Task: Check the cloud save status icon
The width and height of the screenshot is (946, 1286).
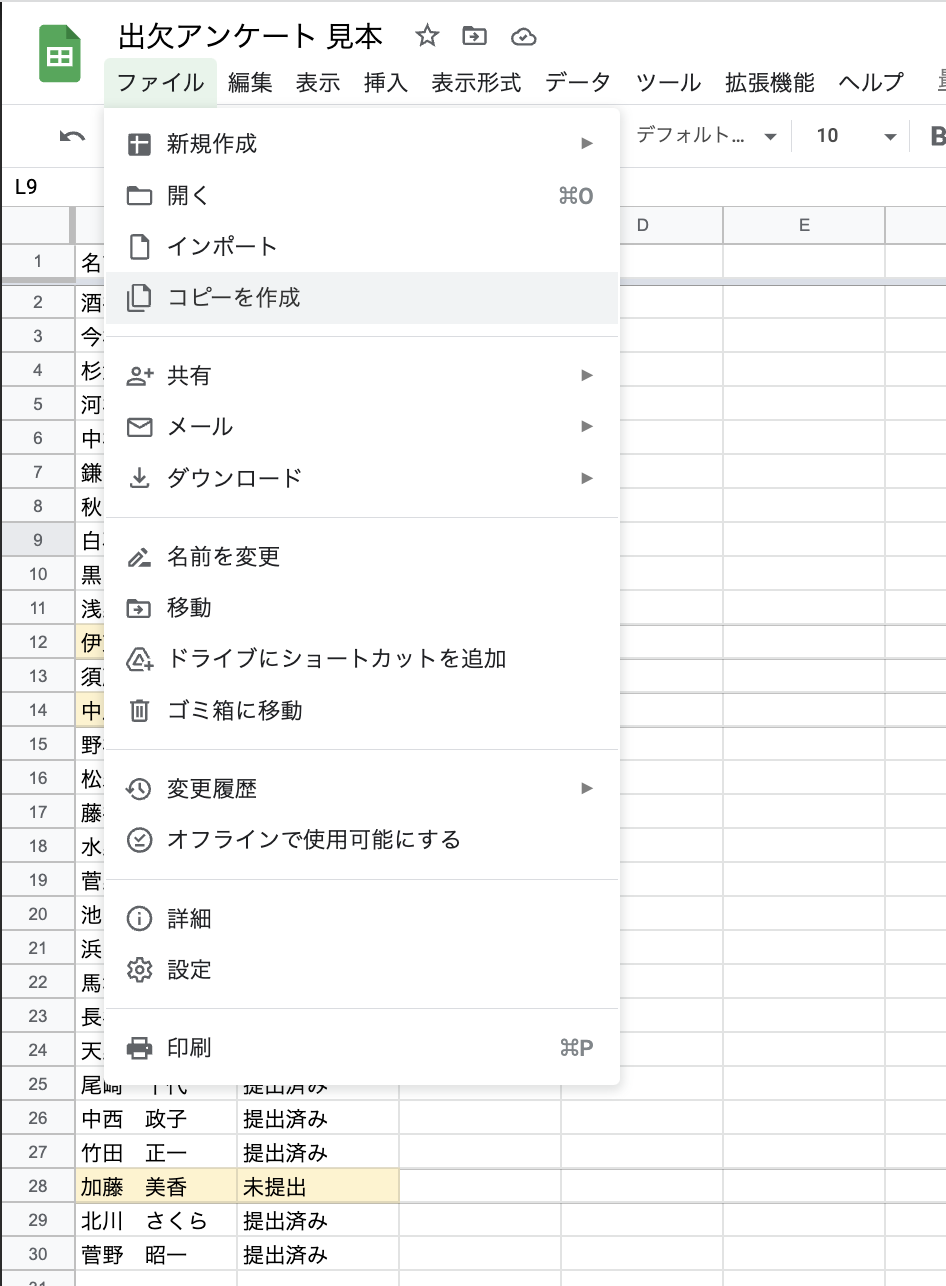Action: click(x=523, y=35)
